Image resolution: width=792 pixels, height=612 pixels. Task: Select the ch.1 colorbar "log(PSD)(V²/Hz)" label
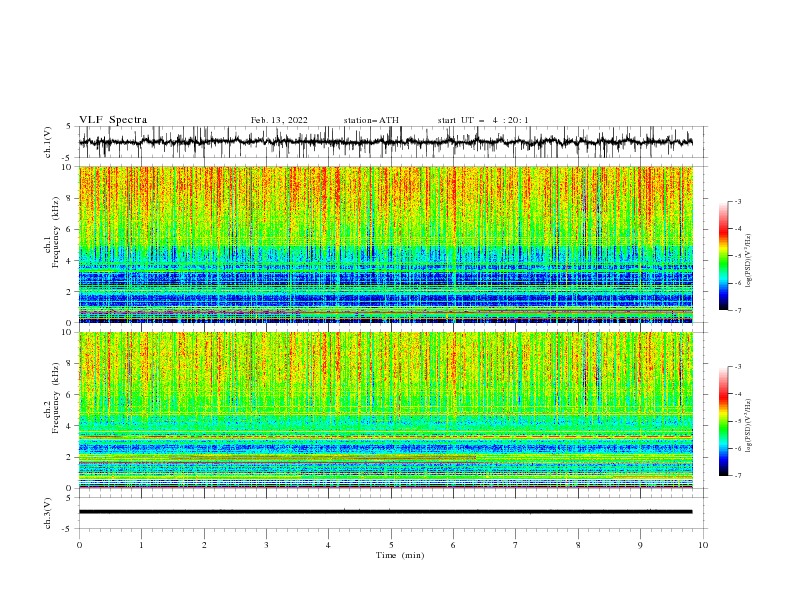click(748, 261)
